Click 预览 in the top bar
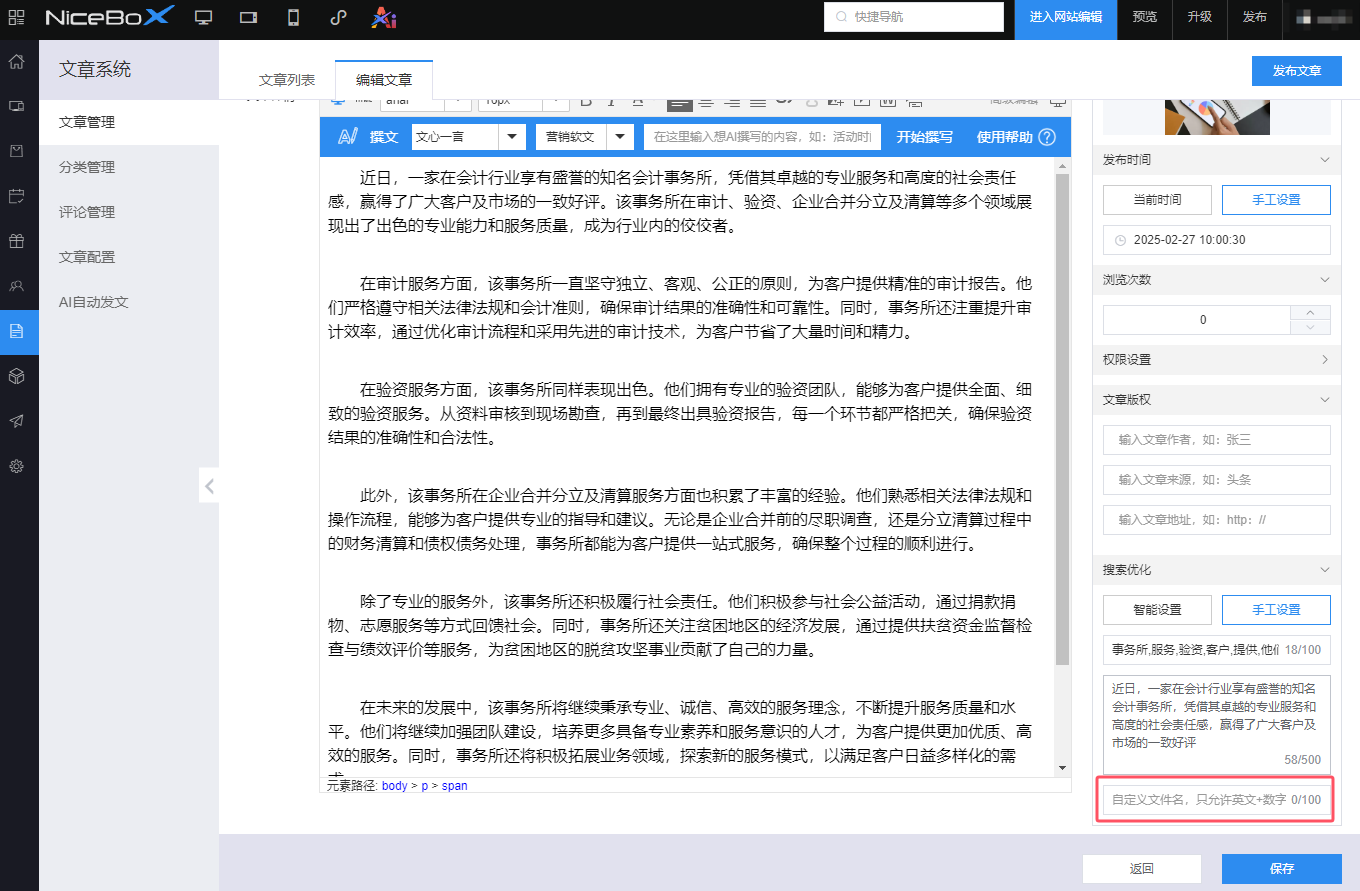 click(x=1145, y=17)
